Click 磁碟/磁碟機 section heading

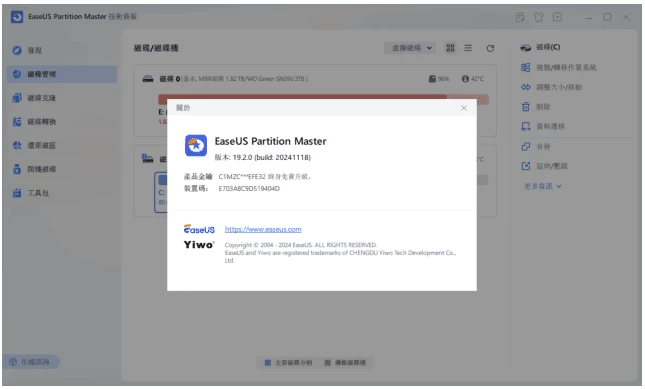pos(156,48)
